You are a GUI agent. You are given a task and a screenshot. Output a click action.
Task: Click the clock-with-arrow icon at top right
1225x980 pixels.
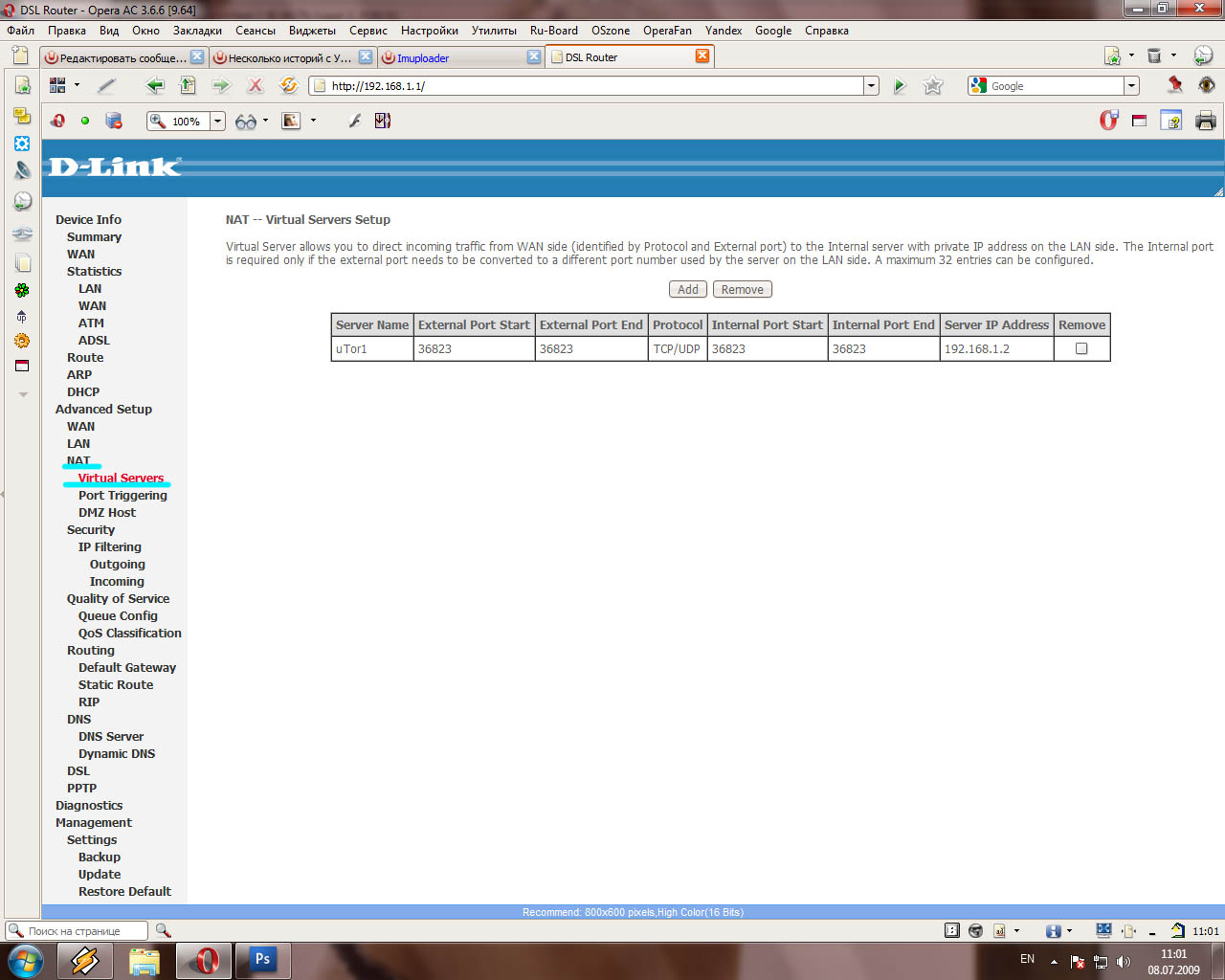[1203, 56]
